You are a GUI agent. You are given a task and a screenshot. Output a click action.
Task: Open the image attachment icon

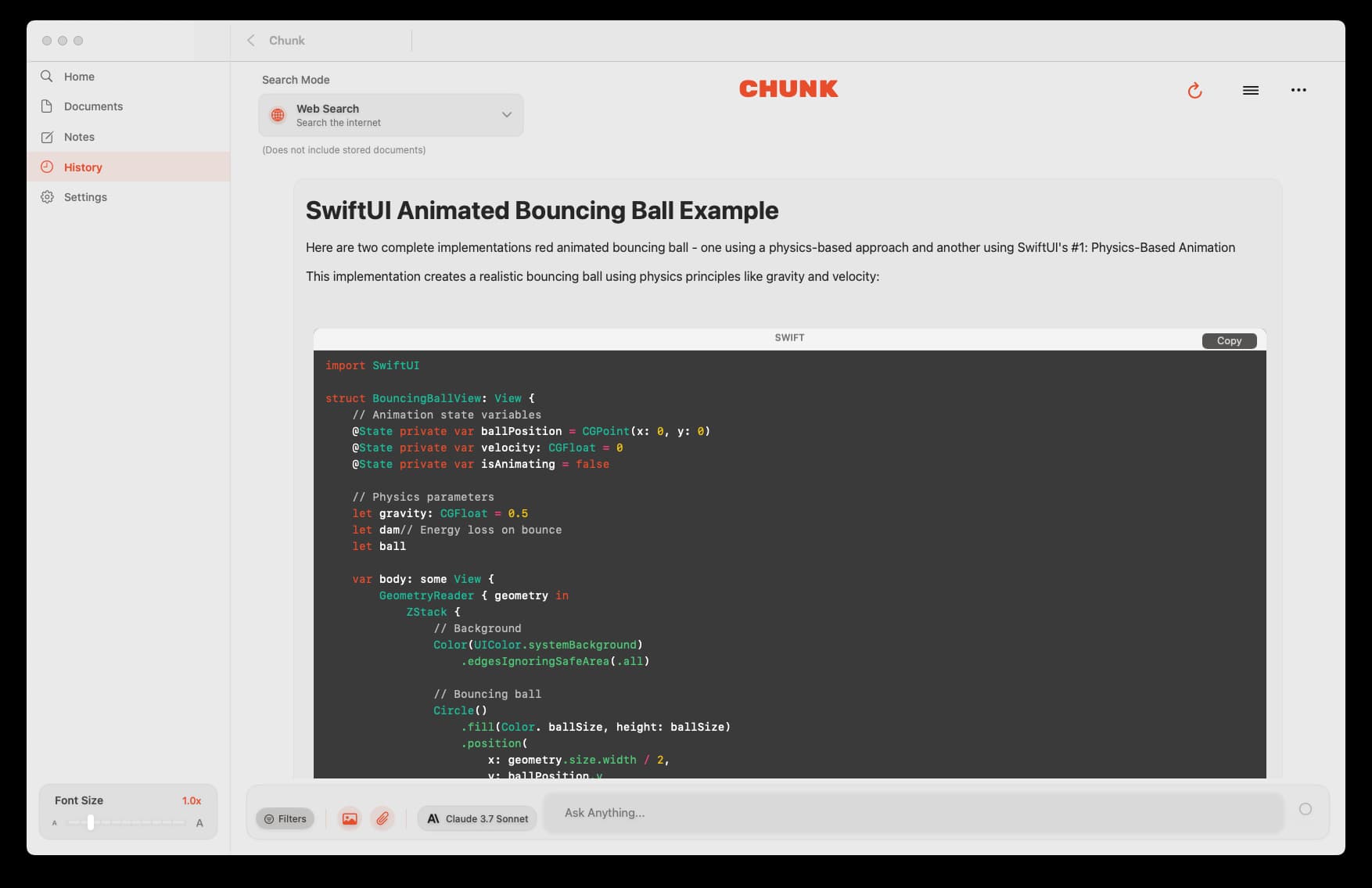349,818
